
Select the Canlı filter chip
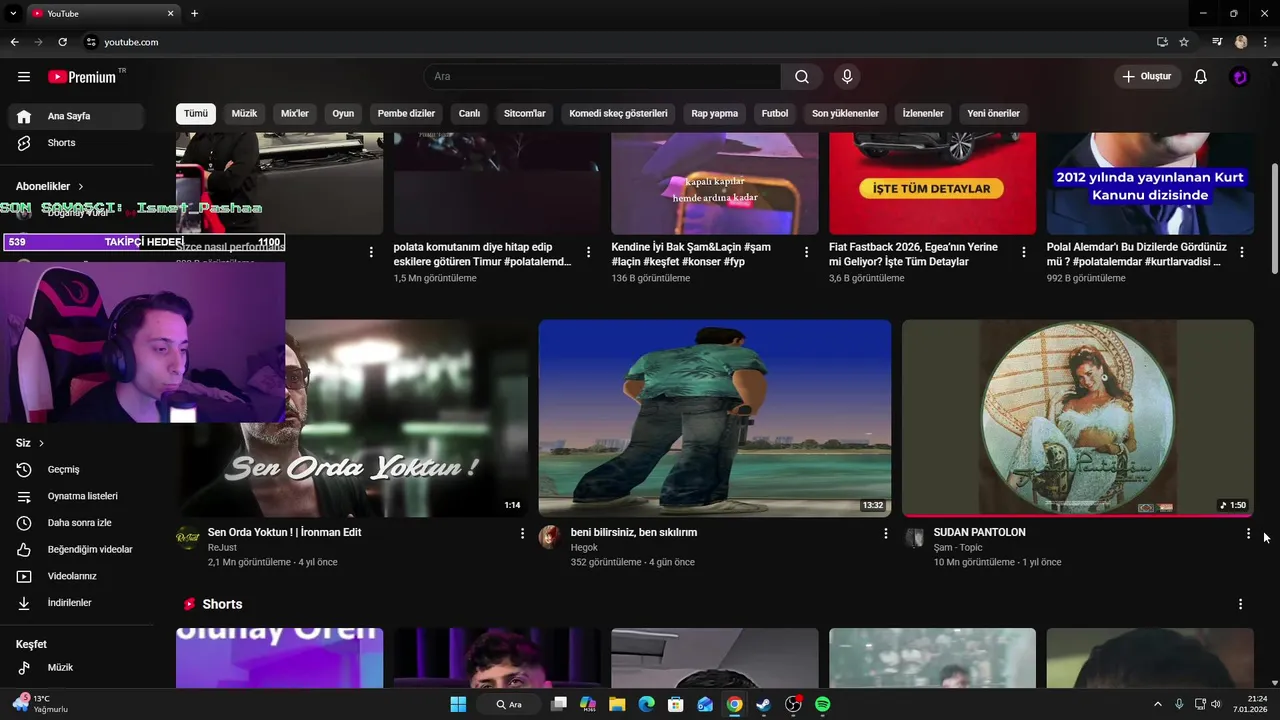click(469, 113)
